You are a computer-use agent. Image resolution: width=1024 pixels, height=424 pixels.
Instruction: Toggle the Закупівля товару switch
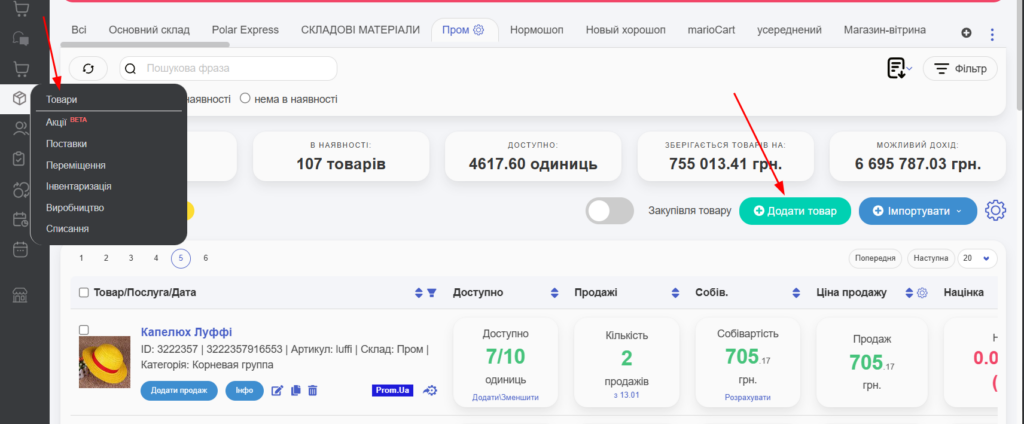coord(610,211)
